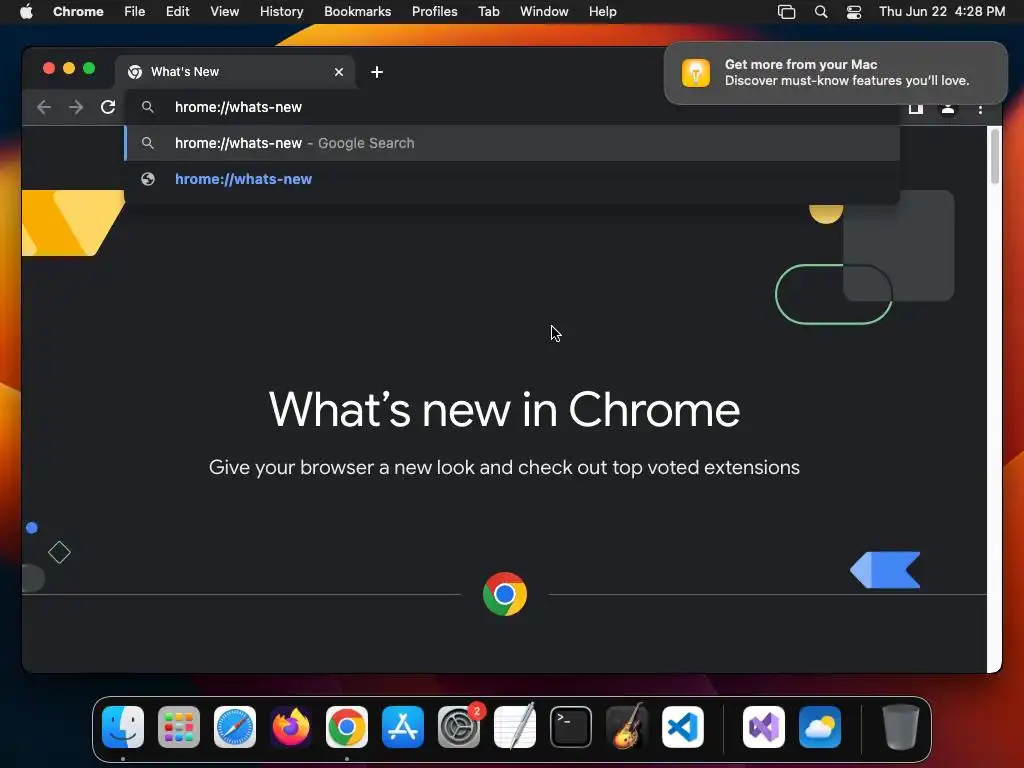Close the What's New tab
The width and height of the screenshot is (1024, 768).
339,72
